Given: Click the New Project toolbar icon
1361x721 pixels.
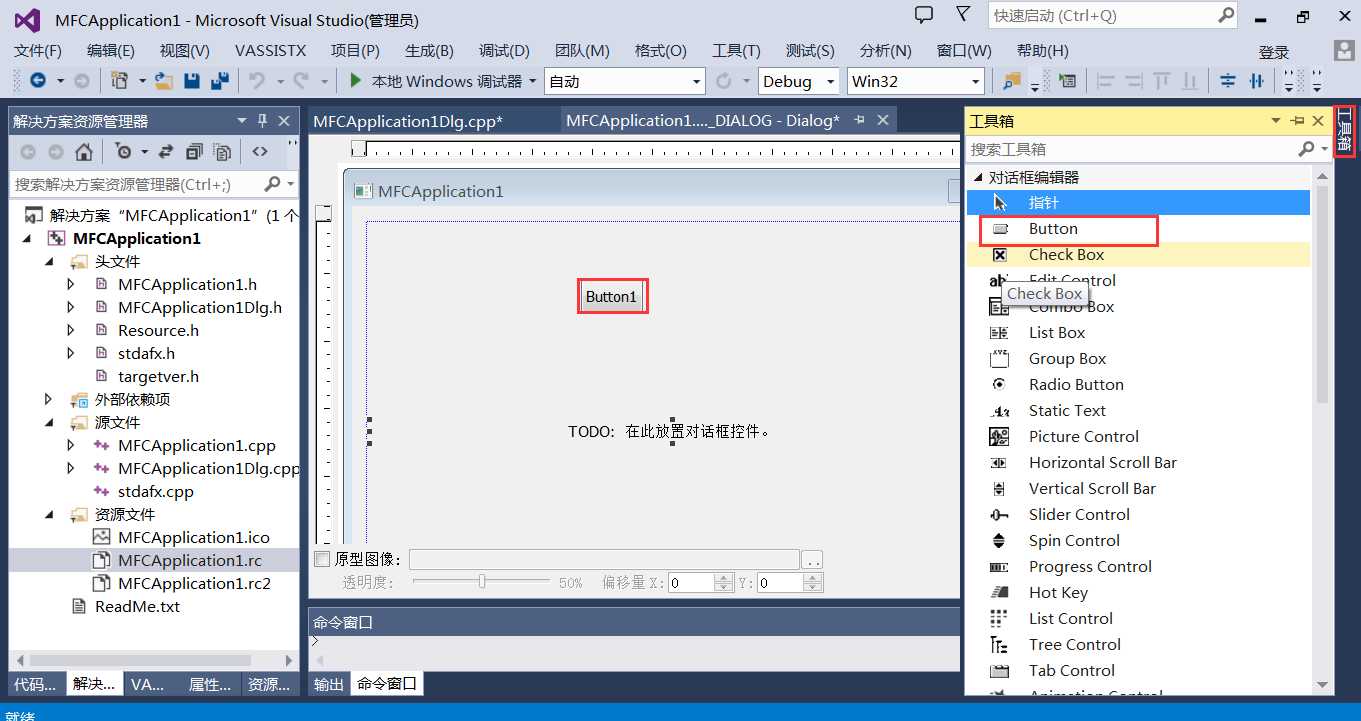Looking at the screenshot, I should click(x=120, y=81).
